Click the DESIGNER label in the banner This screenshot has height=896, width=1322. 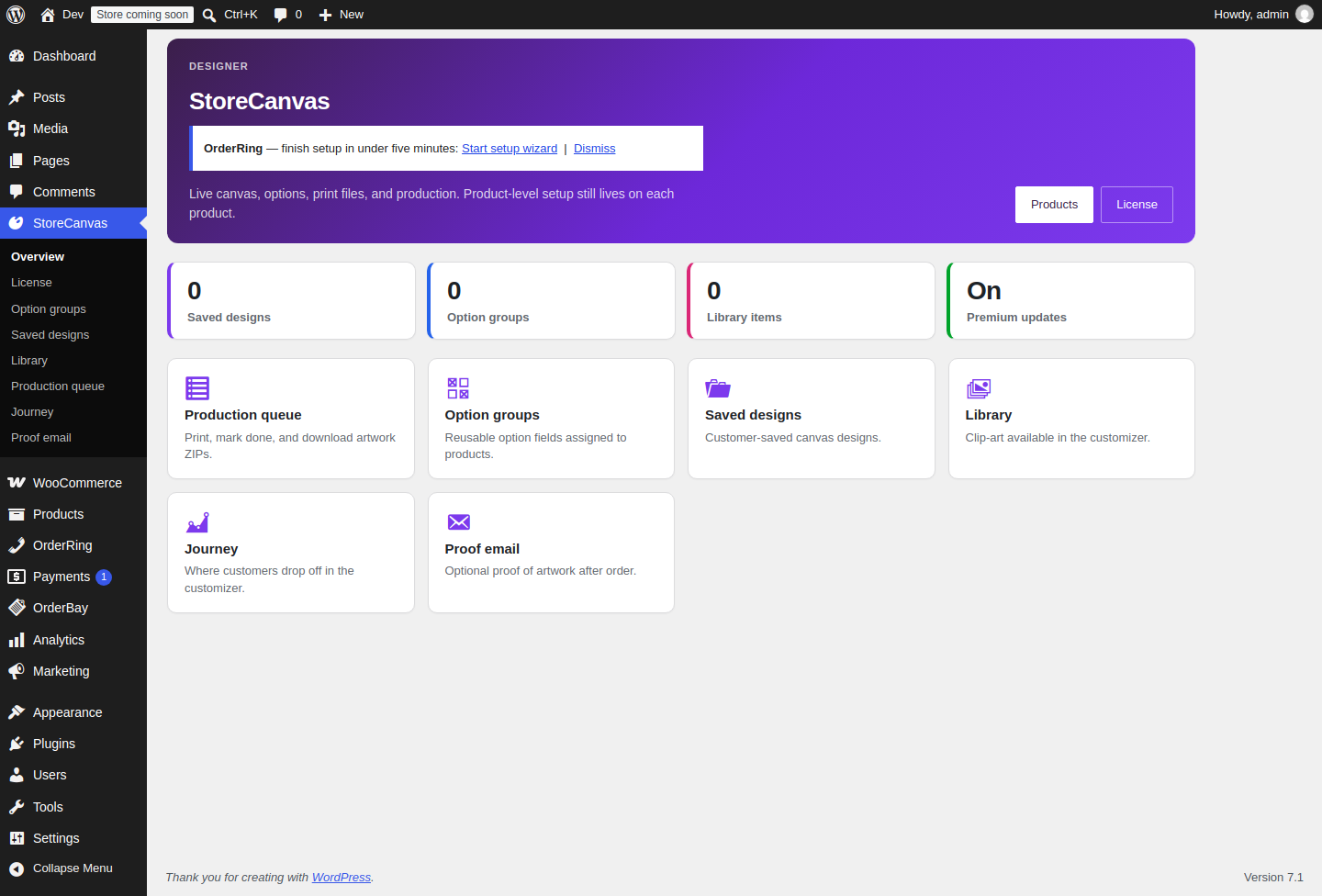point(218,66)
